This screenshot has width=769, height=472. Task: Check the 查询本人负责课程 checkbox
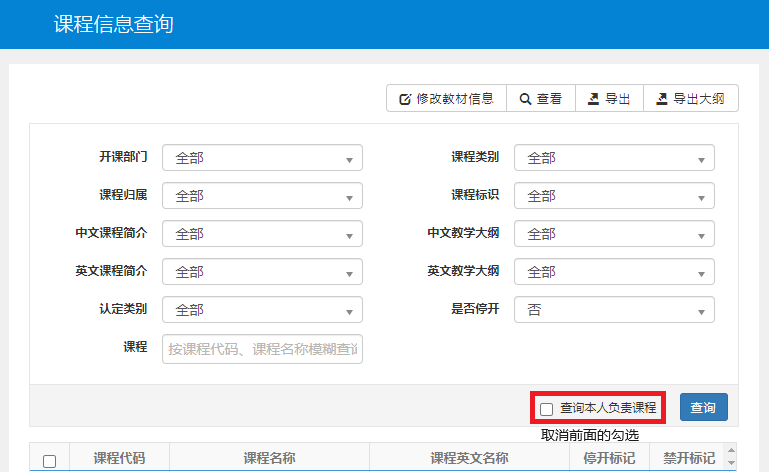(x=546, y=409)
